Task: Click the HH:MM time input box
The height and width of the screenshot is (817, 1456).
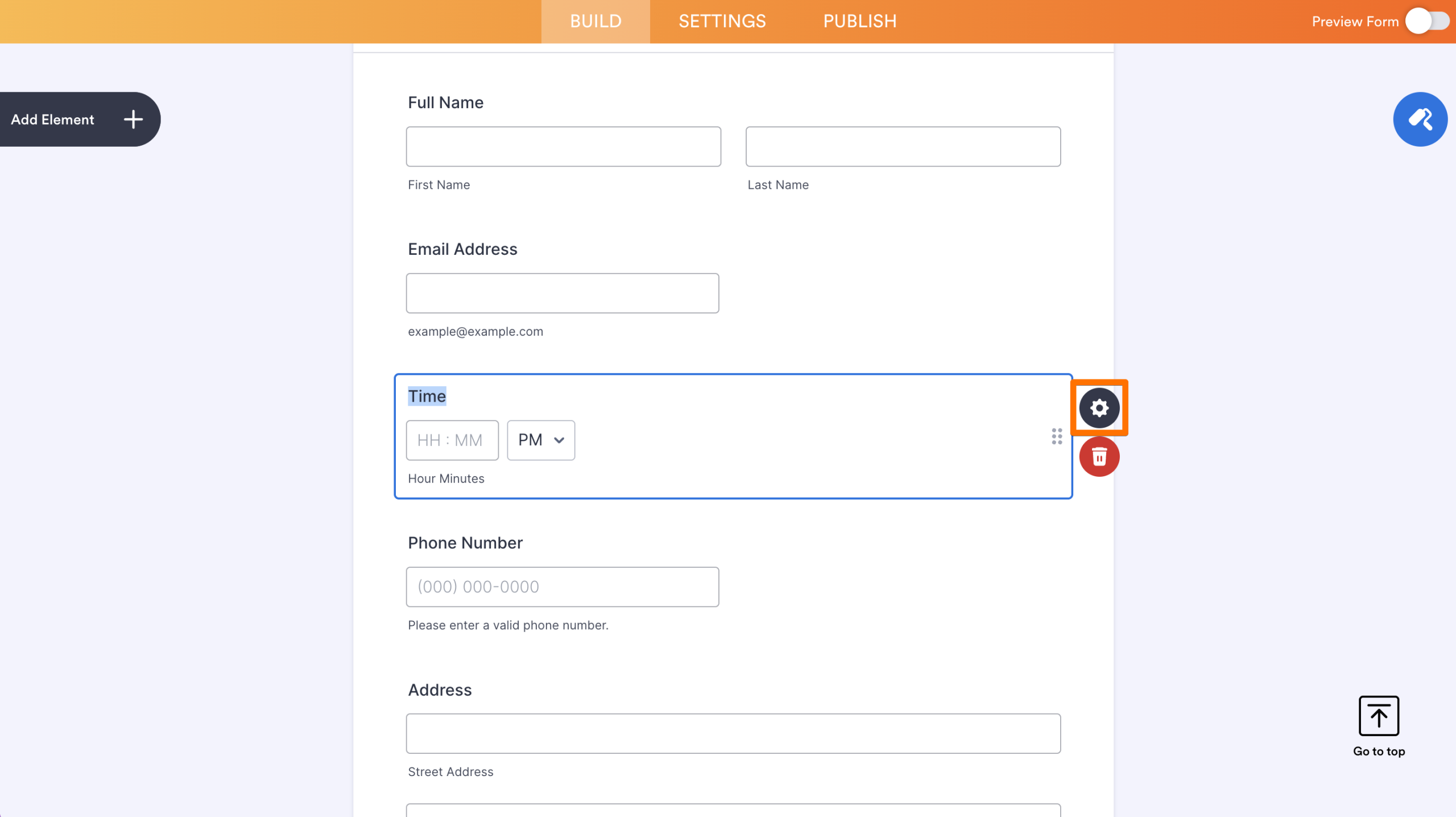Action: click(452, 440)
